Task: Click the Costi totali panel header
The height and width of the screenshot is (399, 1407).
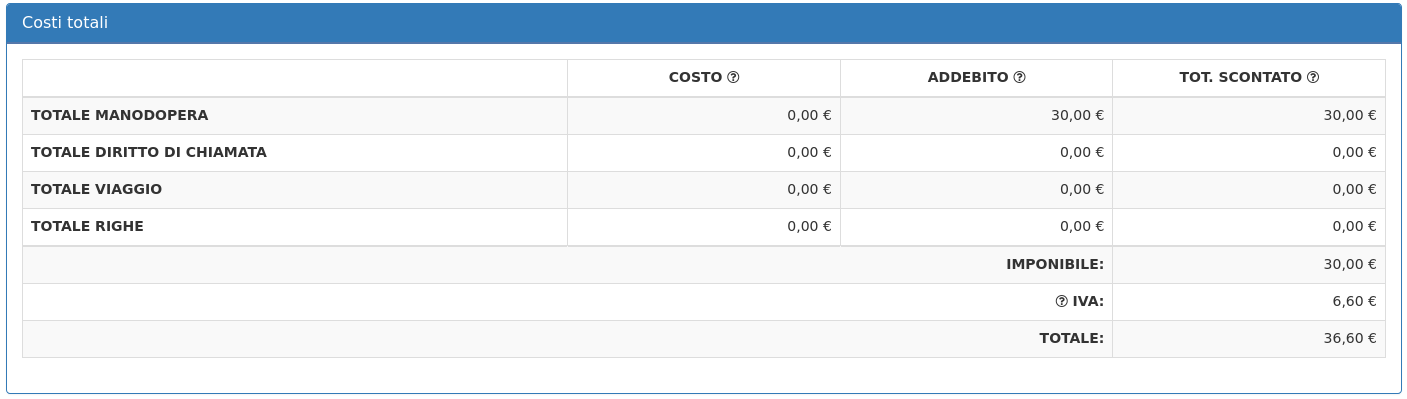Action: click(x=703, y=23)
